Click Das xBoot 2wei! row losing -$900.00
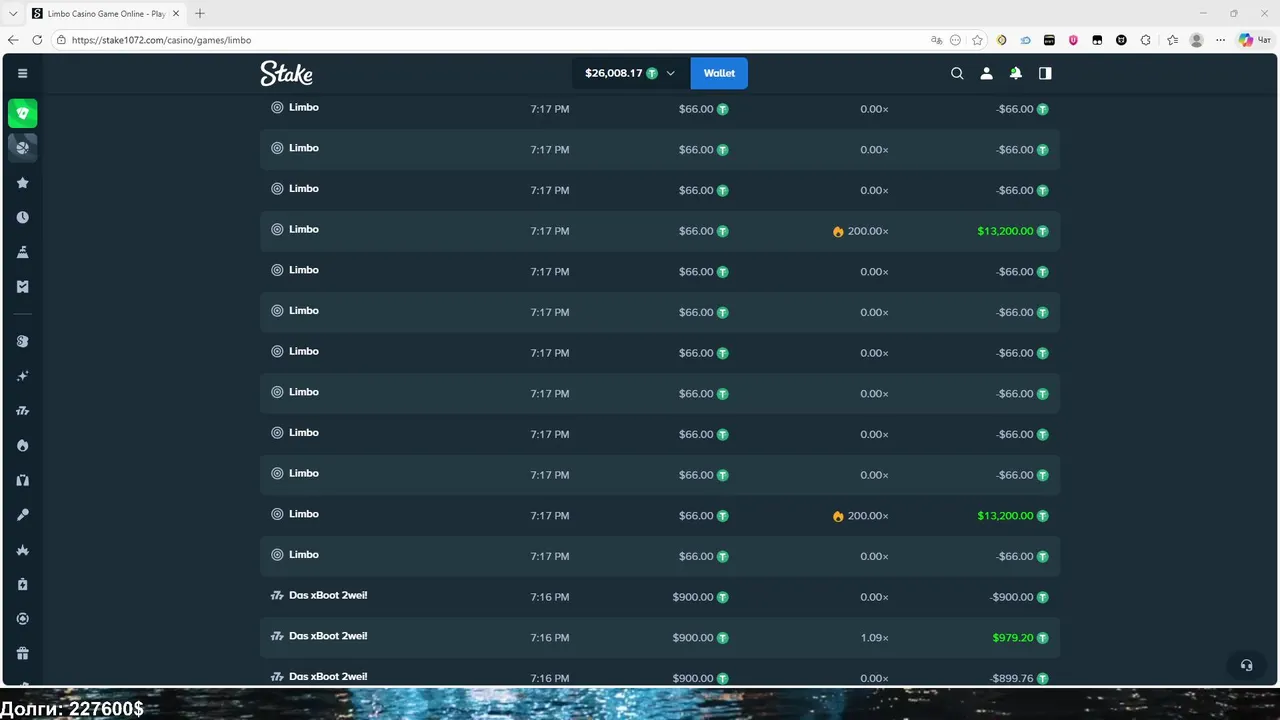The image size is (1280, 720). click(x=660, y=597)
